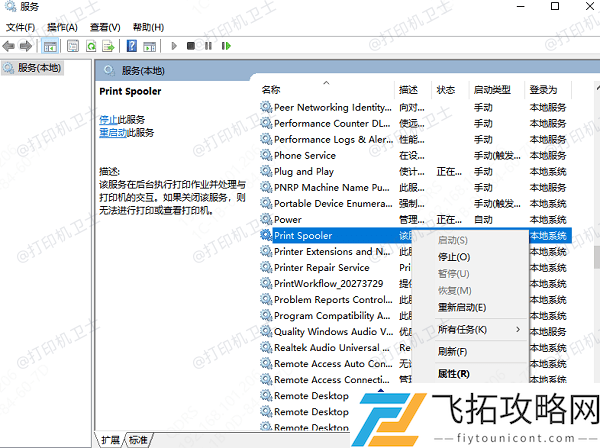Click the Refresh toolbar icon

(91, 46)
